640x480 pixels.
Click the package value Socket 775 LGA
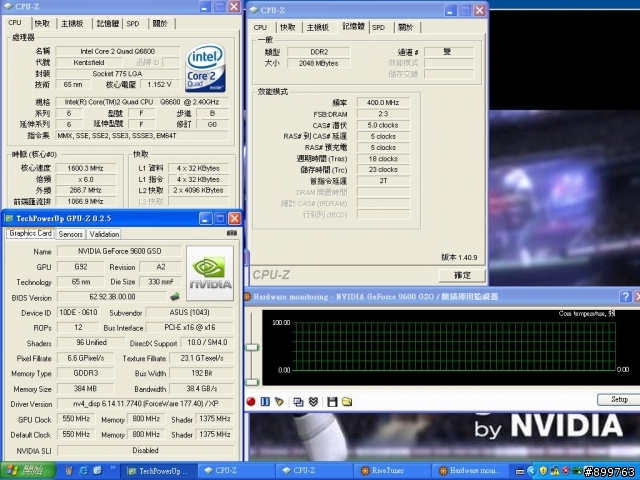(118, 73)
